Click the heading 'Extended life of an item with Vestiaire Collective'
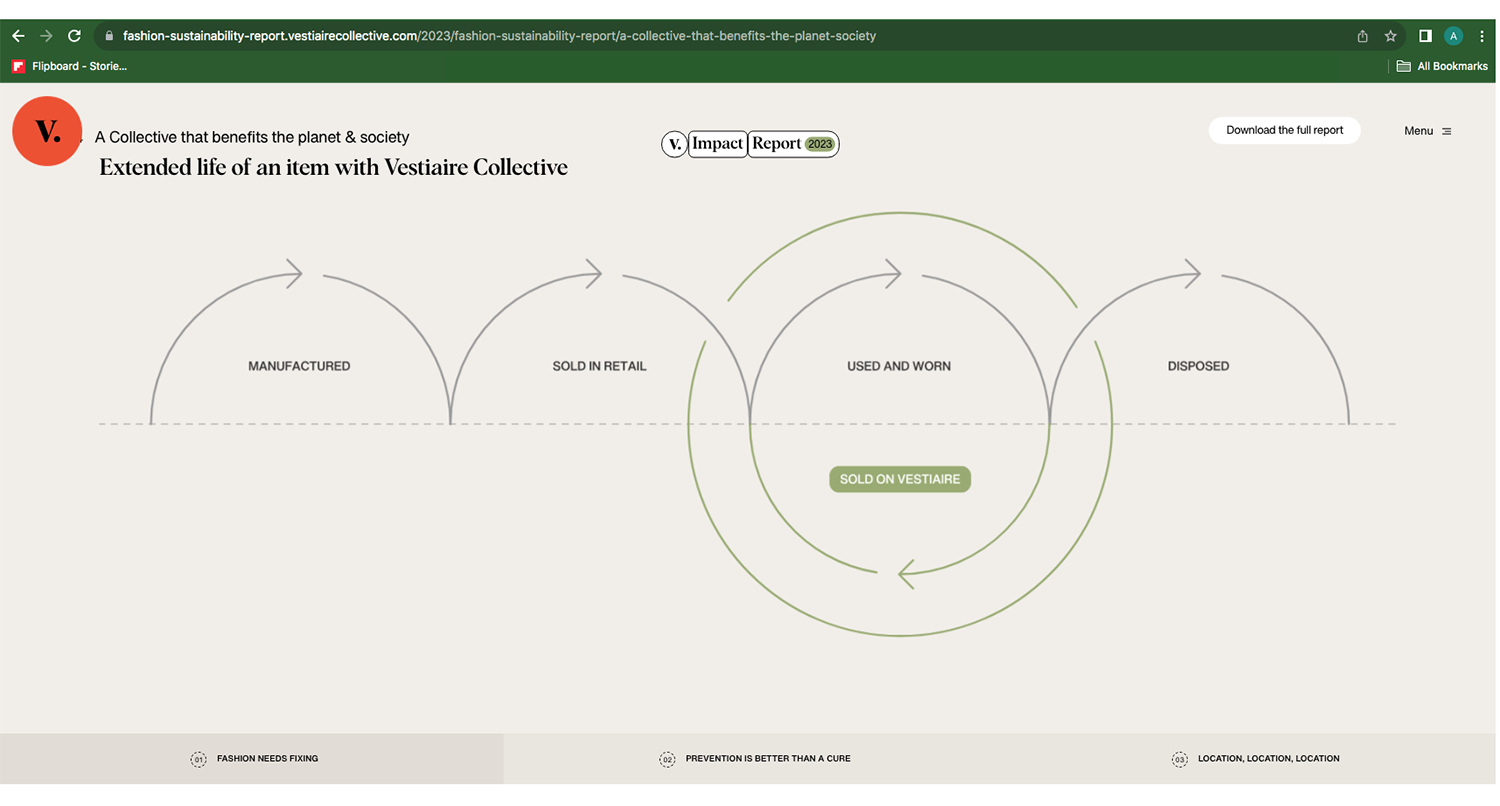Image resolution: width=1500 pixels, height=806 pixels. pyautogui.click(x=334, y=168)
